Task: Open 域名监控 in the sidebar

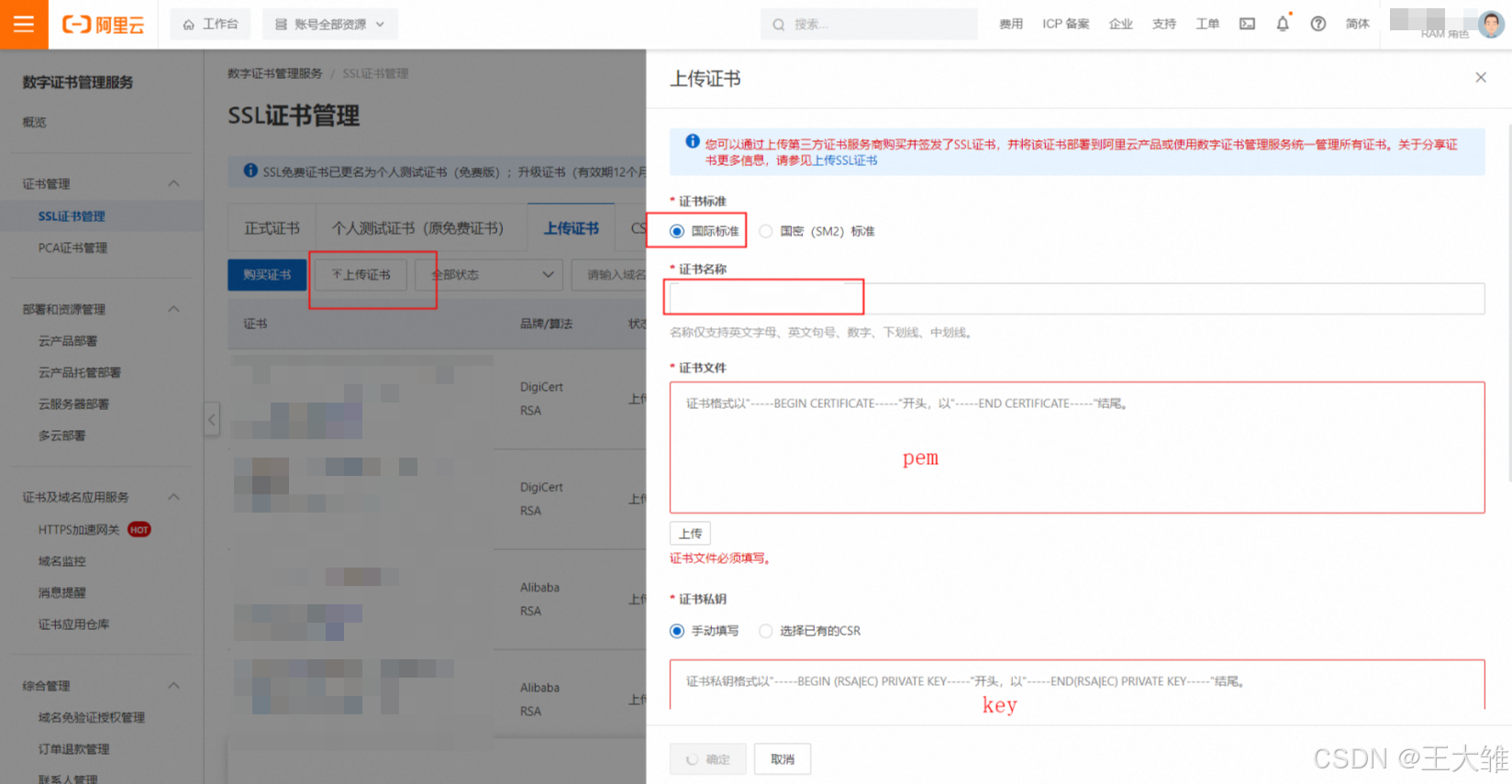Action: coord(61,561)
